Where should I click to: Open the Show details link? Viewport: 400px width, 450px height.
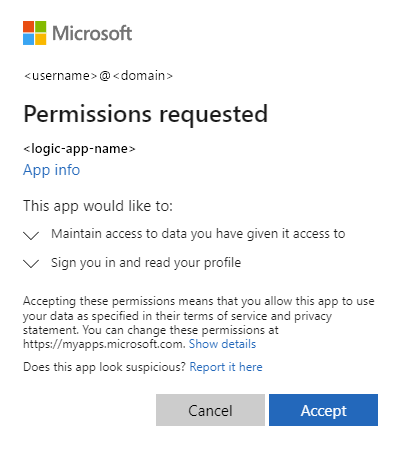point(222,344)
